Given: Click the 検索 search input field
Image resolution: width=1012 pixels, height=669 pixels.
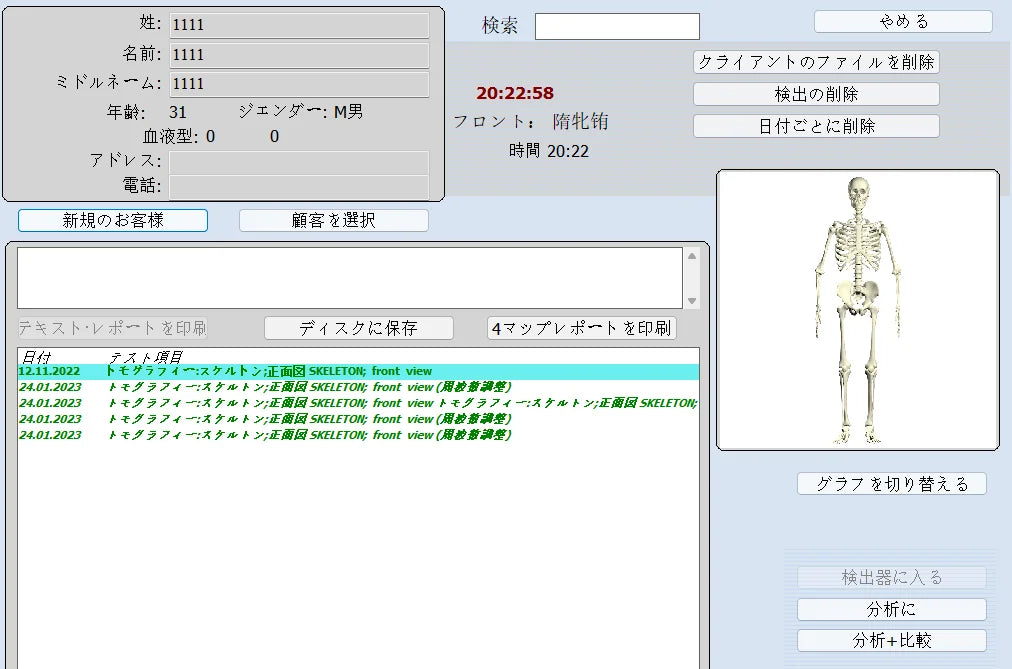Looking at the screenshot, I should click(617, 26).
